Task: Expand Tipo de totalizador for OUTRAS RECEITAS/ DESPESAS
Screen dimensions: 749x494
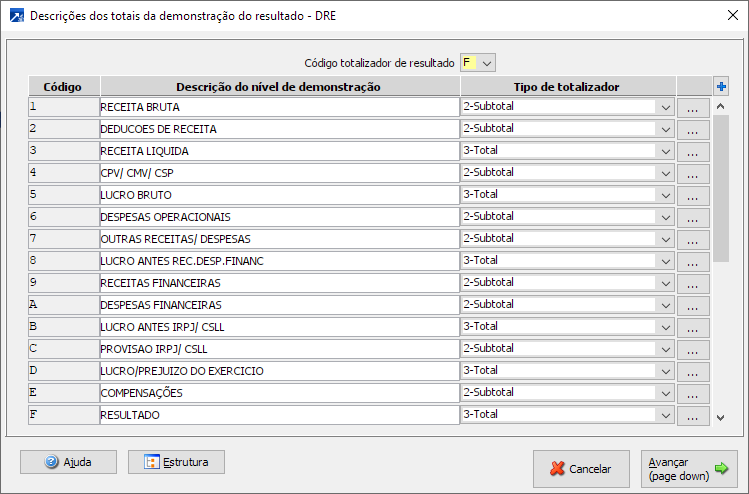Action: [x=666, y=239]
